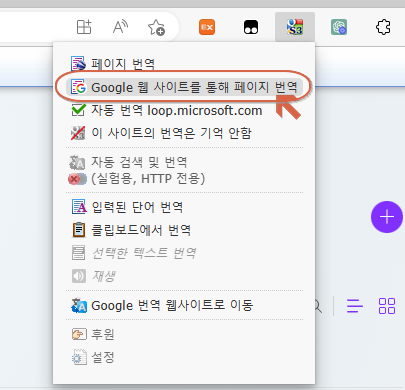Open the black Tampermonkey extension icon
The image size is (405, 390).
[251, 27]
